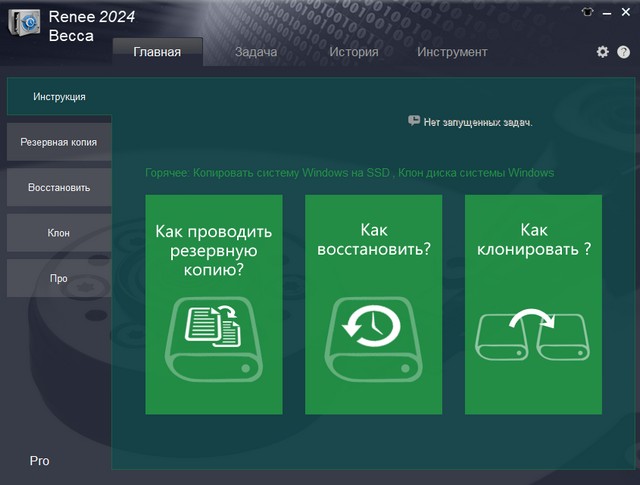
Task: Follow link 'Копировать систему Windows на SSD'
Action: coord(291,173)
